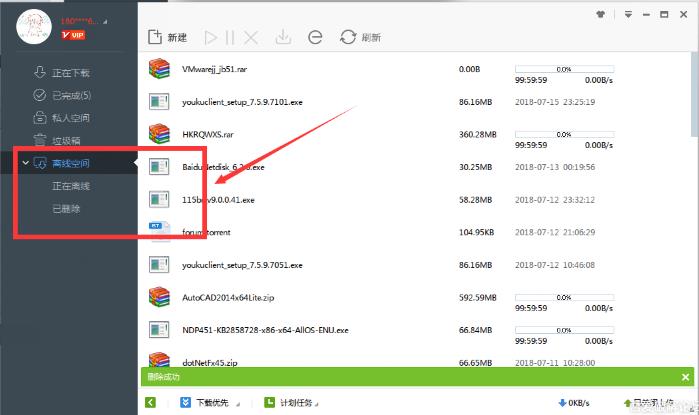Open the 私人空间 private space
The image size is (699, 415).
point(70,118)
